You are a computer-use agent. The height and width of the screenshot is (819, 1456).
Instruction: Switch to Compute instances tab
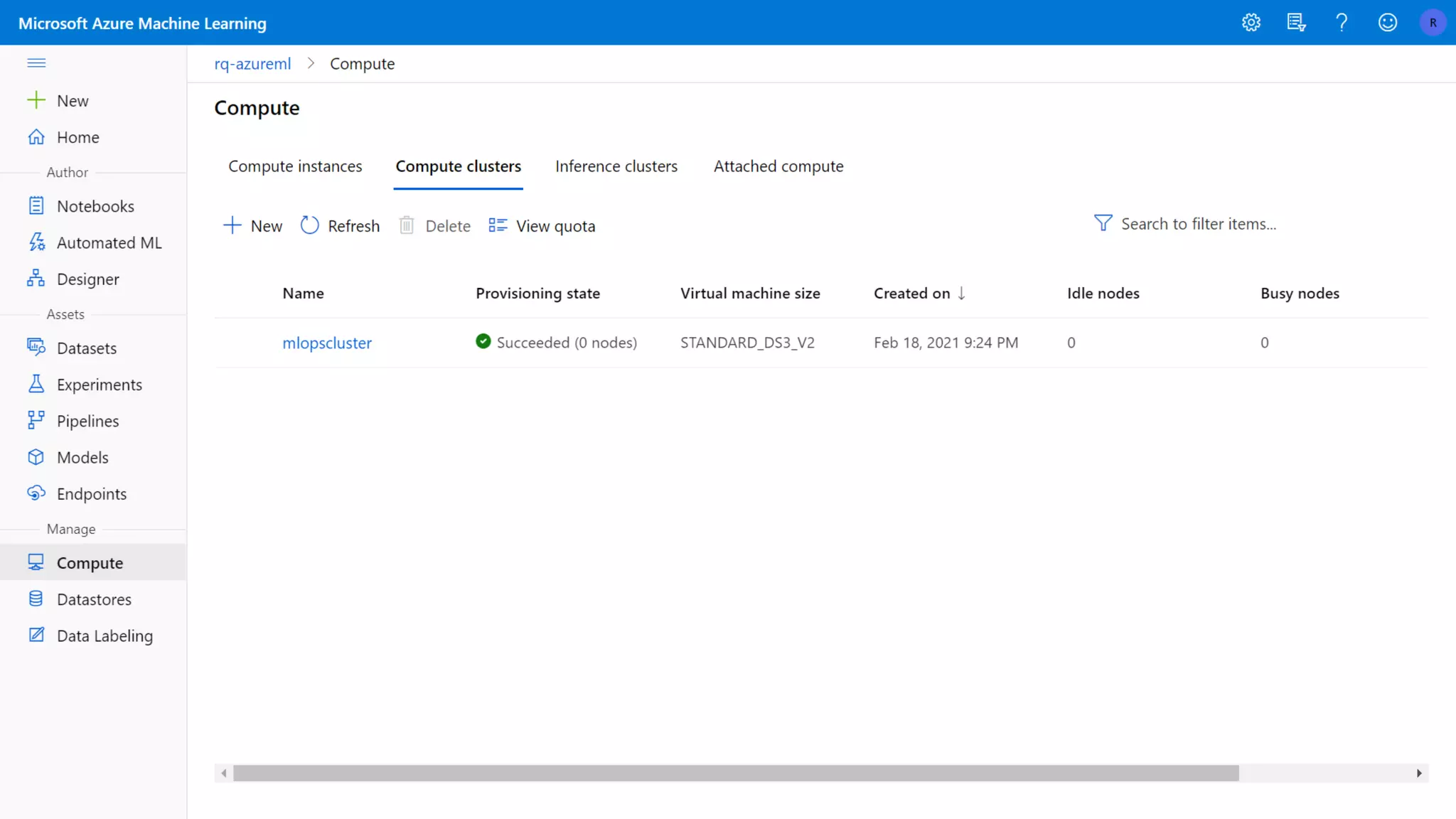(295, 166)
